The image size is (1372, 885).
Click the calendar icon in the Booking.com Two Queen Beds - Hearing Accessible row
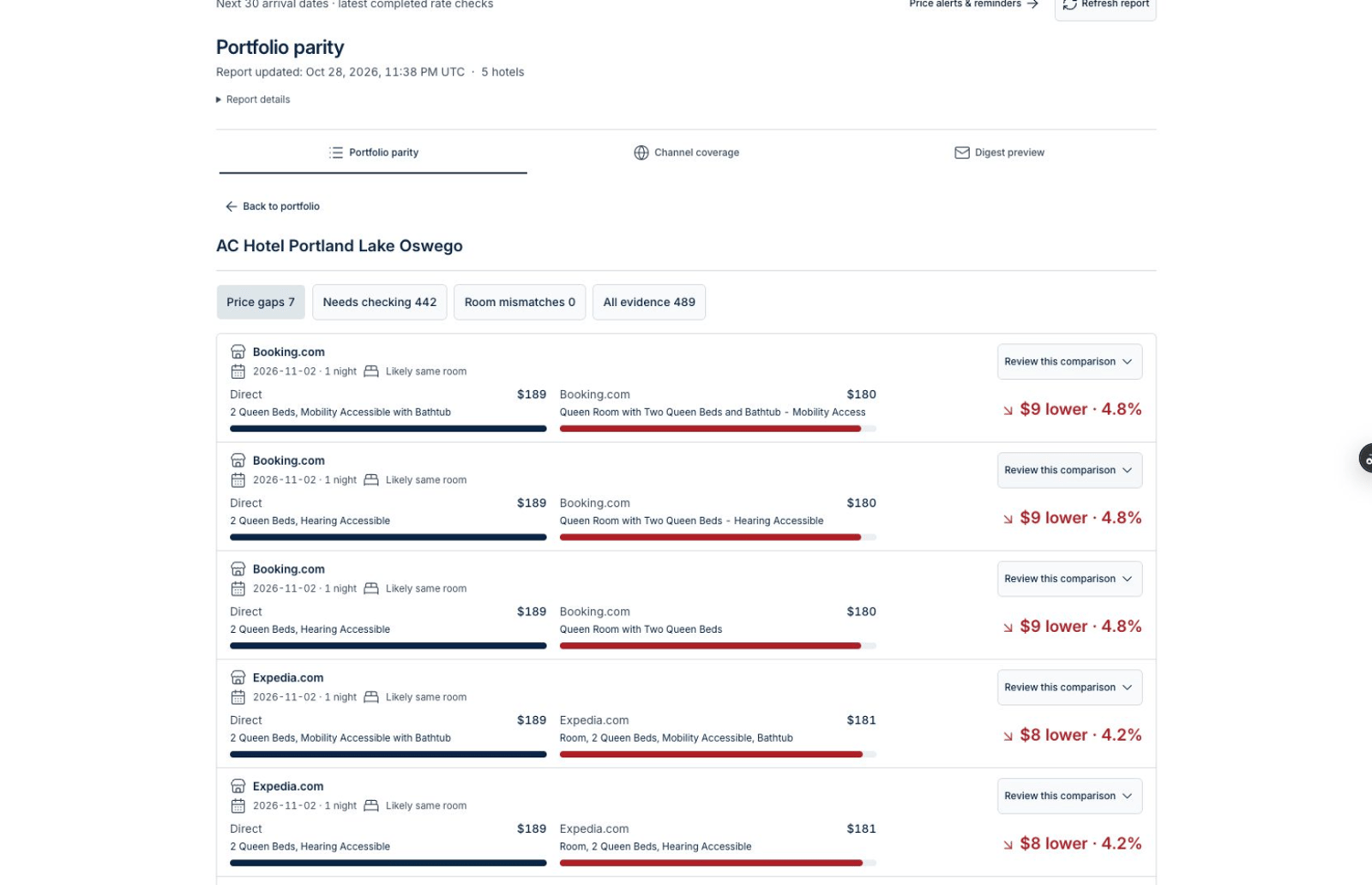[x=238, y=480]
